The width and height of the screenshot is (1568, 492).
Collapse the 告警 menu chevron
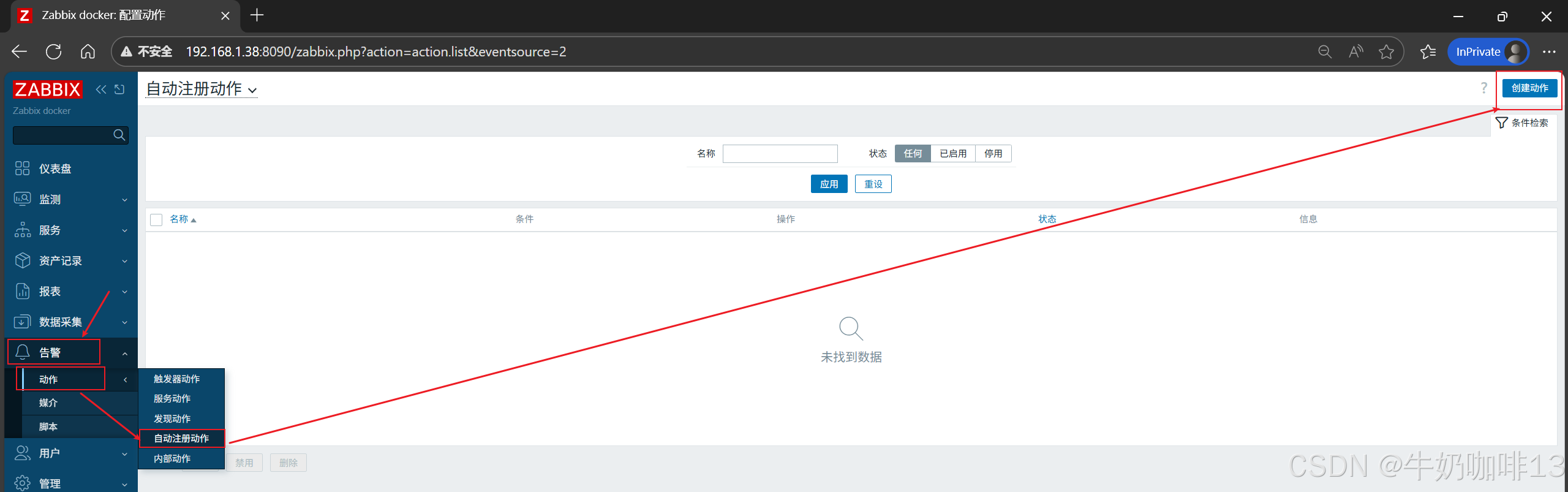pos(125,353)
